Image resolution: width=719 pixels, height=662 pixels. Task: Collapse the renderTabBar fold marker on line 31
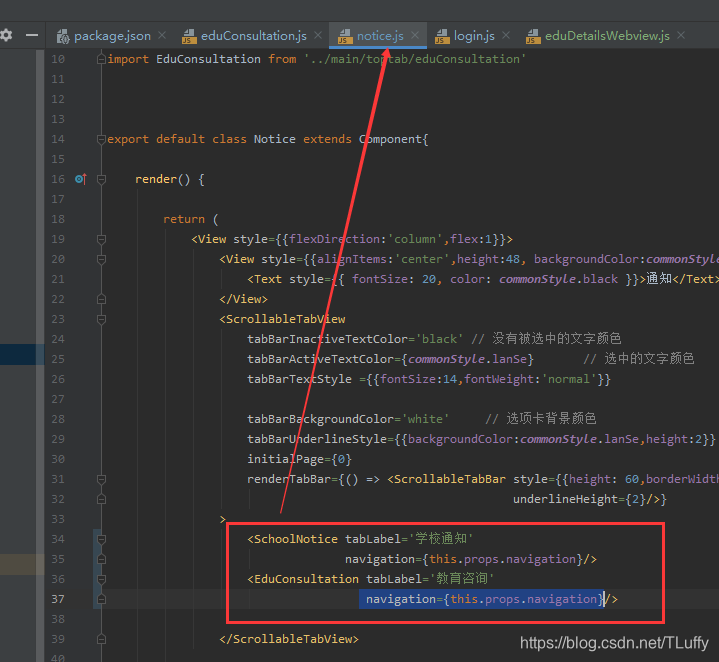pos(101,480)
